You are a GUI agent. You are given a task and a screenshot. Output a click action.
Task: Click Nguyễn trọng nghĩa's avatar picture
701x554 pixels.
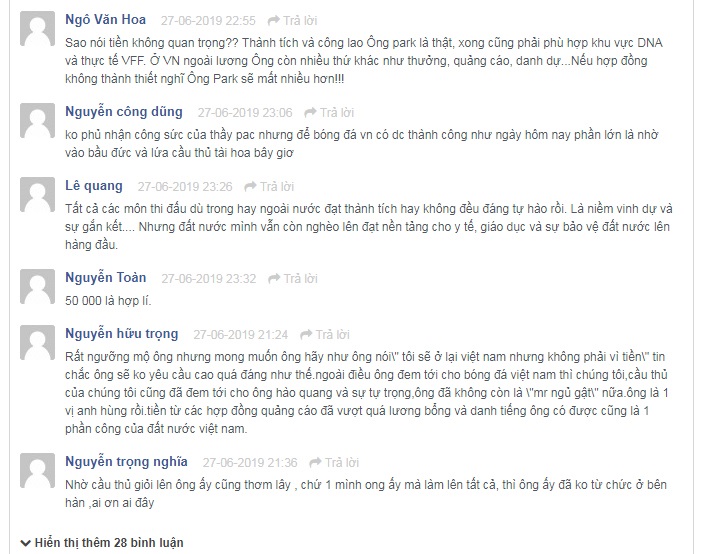click(38, 470)
